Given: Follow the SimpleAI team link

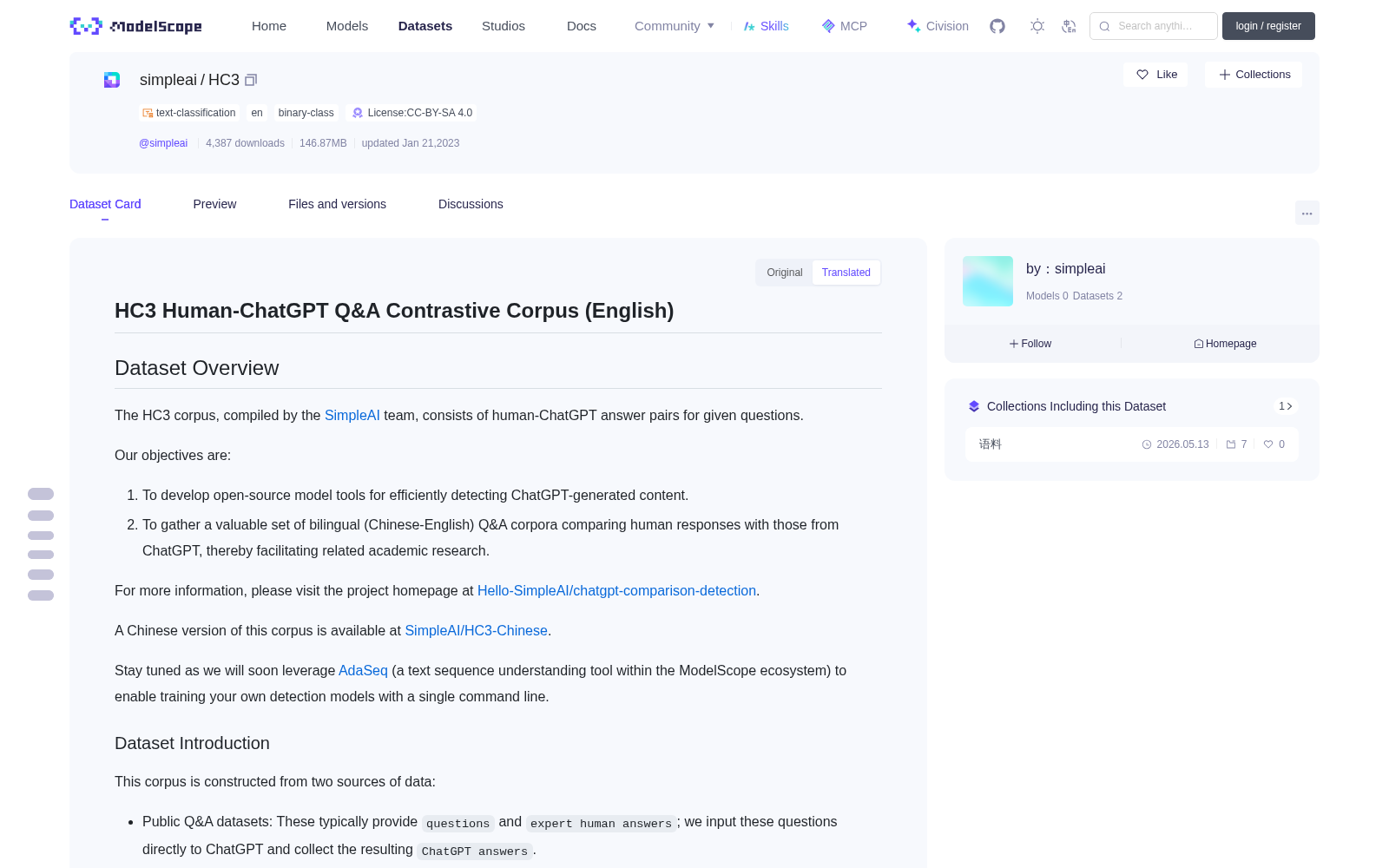Looking at the screenshot, I should coord(352,416).
